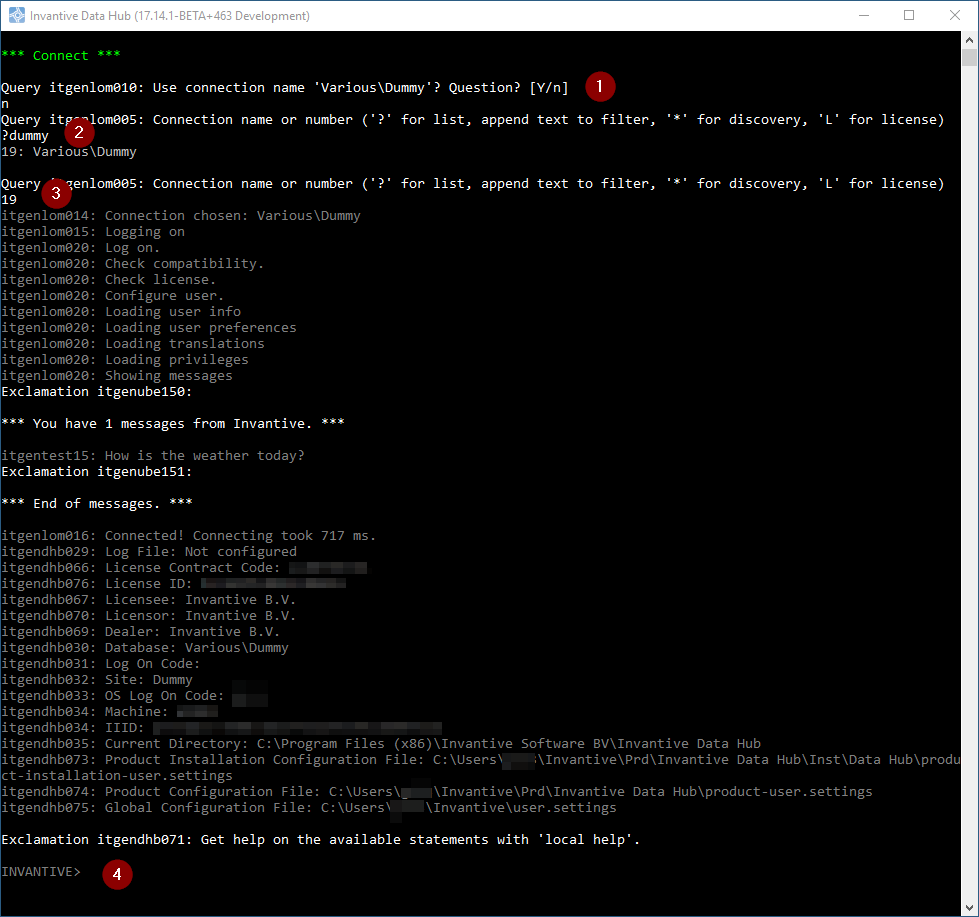Click 'Dealer: Invantive B.V.' line

click(x=140, y=632)
